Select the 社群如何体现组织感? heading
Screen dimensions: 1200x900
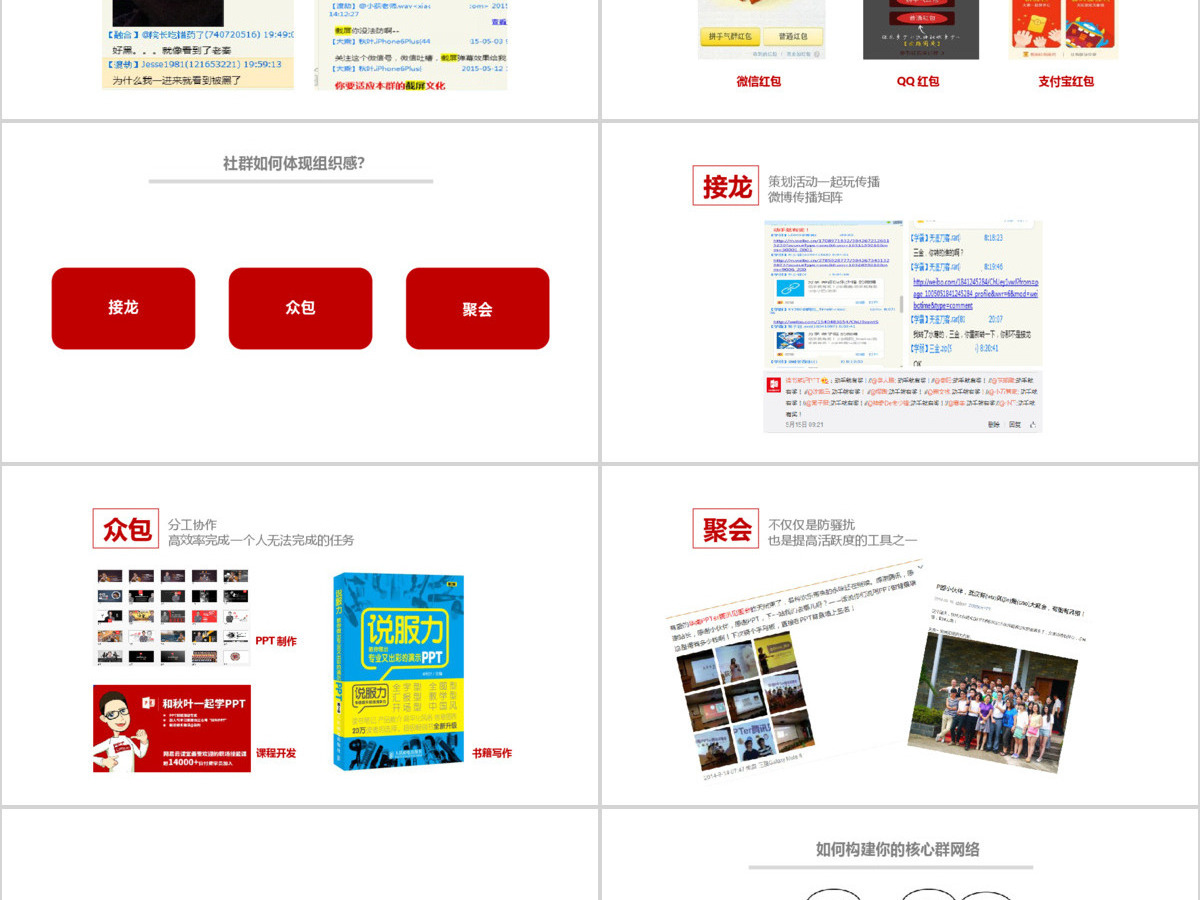pyautogui.click(x=293, y=163)
